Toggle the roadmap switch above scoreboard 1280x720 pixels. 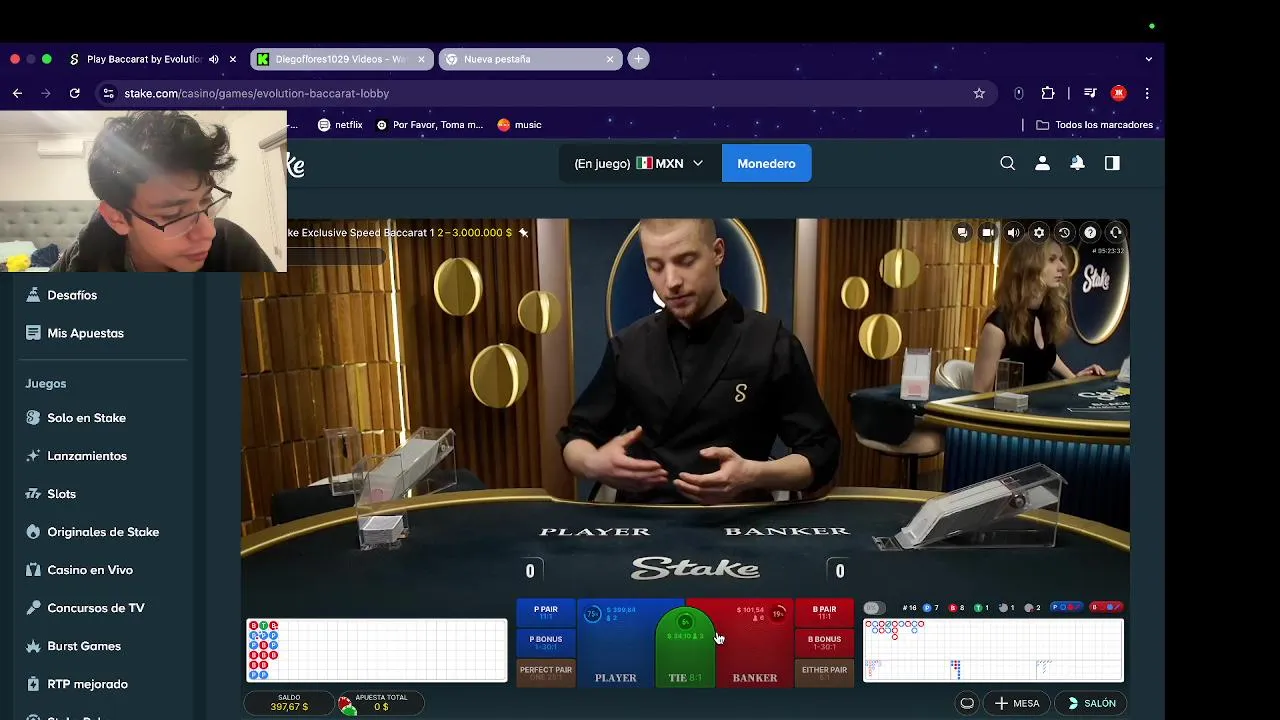(873, 608)
